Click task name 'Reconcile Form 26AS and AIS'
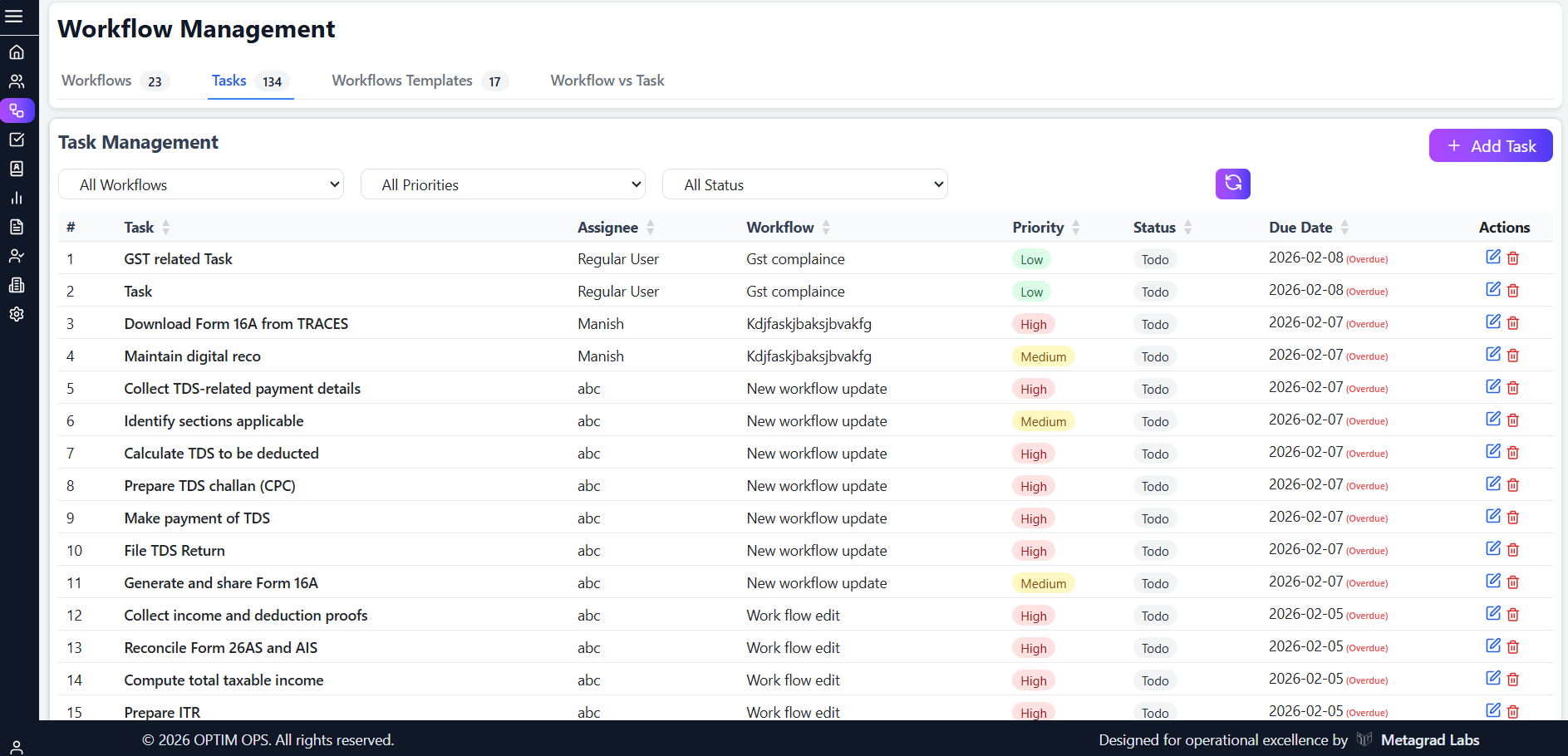 (x=220, y=648)
